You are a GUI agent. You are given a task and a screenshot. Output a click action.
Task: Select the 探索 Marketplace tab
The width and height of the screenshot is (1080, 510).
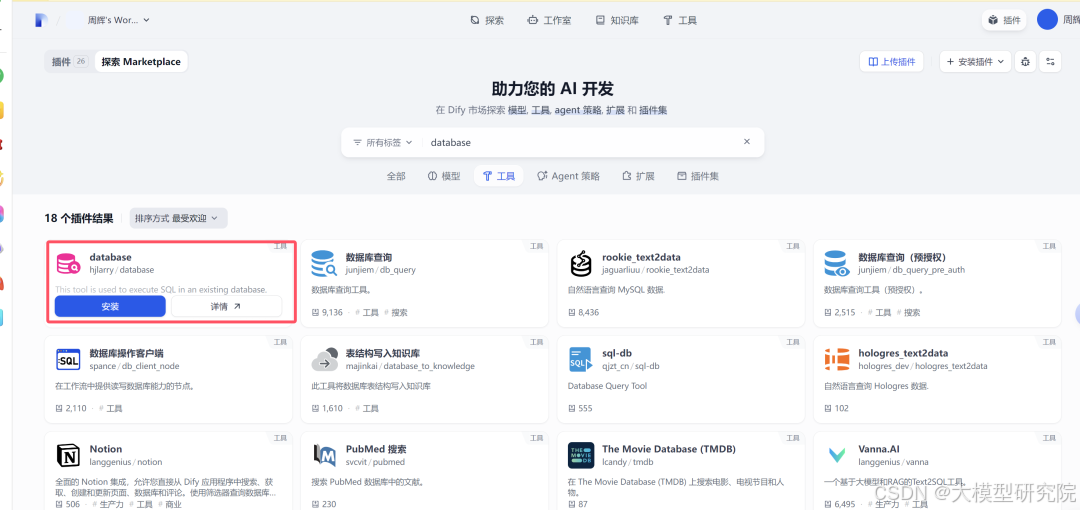(141, 61)
